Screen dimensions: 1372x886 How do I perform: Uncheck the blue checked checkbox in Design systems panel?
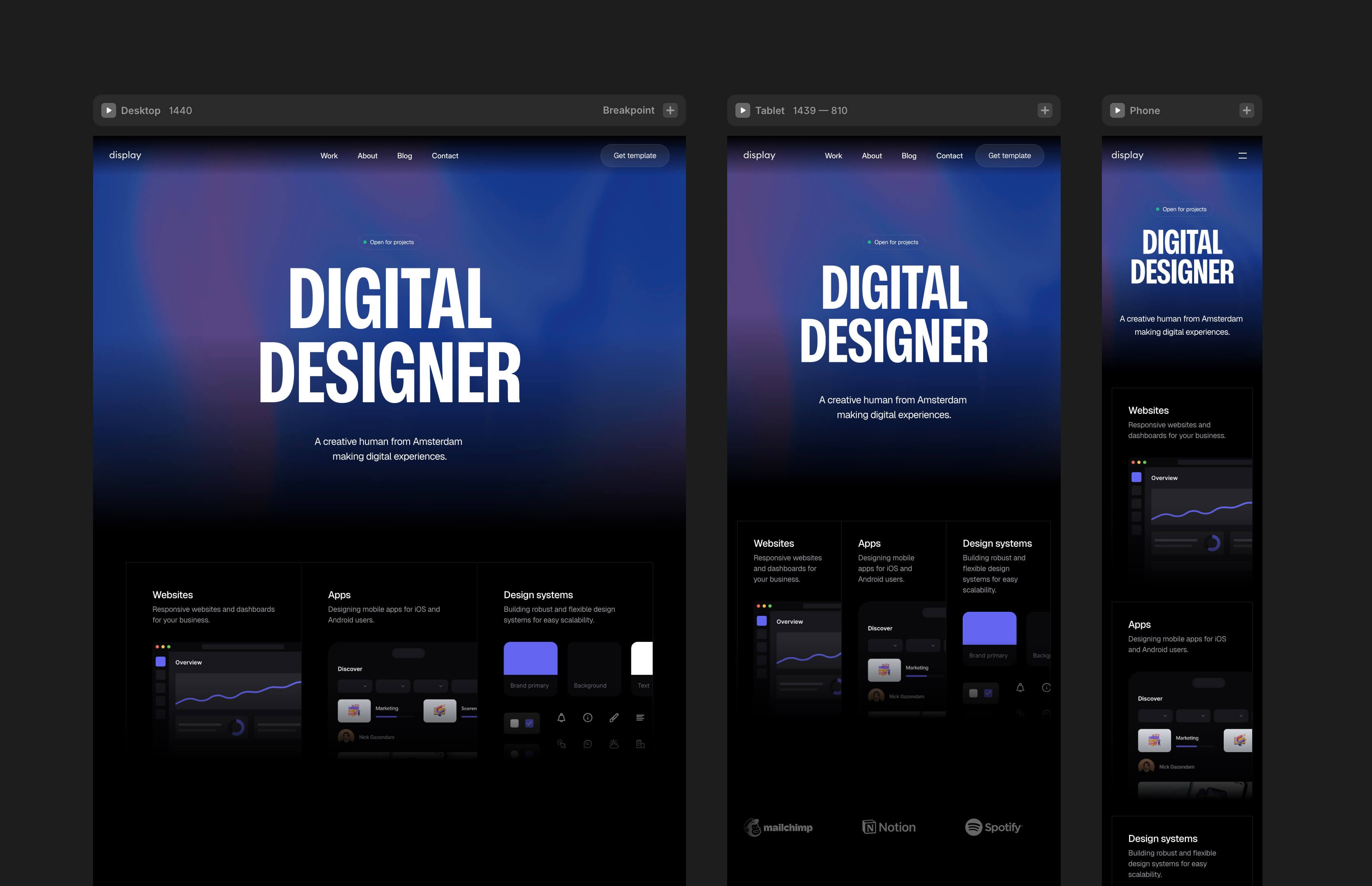click(530, 724)
